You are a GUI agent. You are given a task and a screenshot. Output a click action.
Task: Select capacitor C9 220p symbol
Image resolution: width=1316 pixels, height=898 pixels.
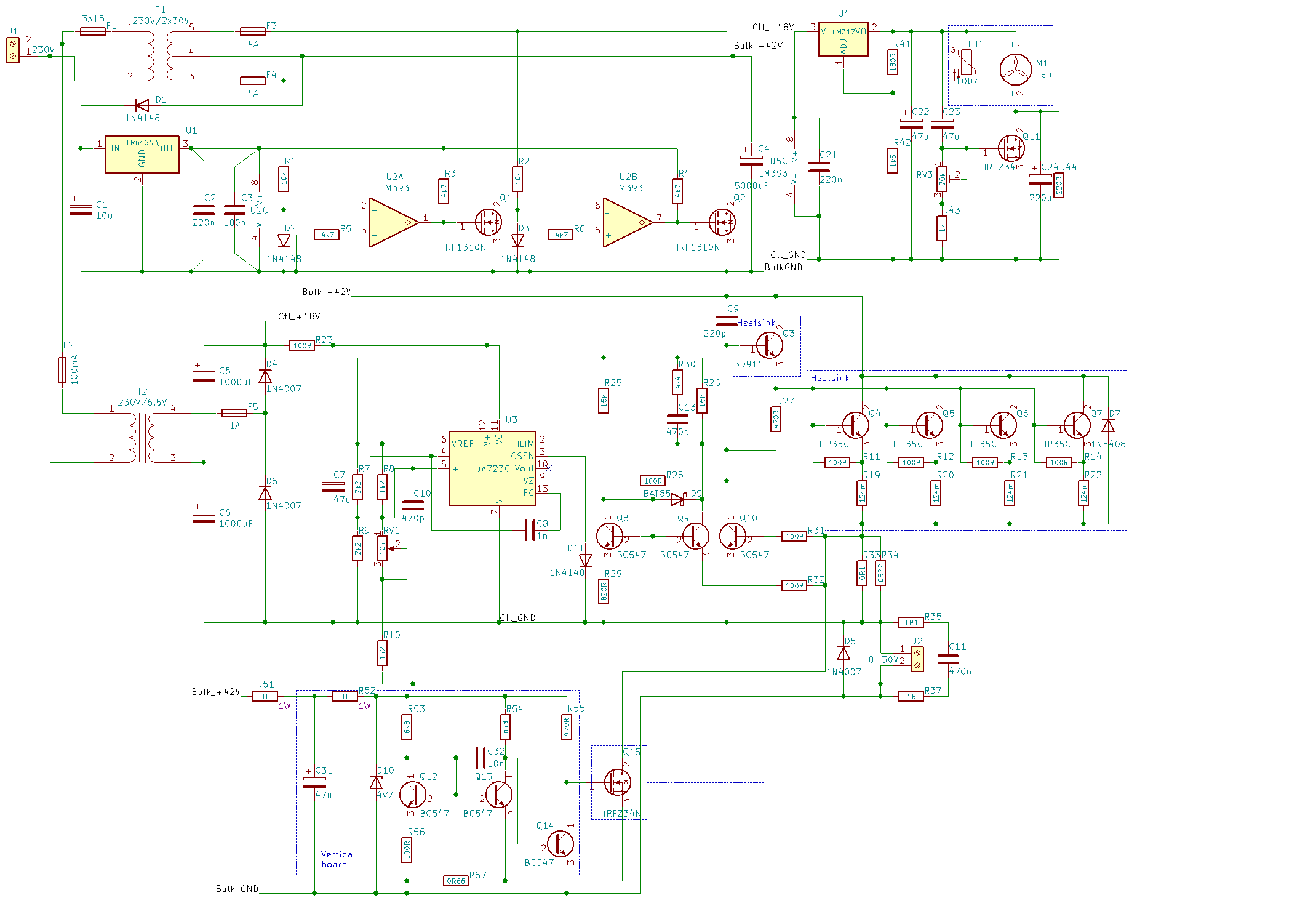[727, 321]
